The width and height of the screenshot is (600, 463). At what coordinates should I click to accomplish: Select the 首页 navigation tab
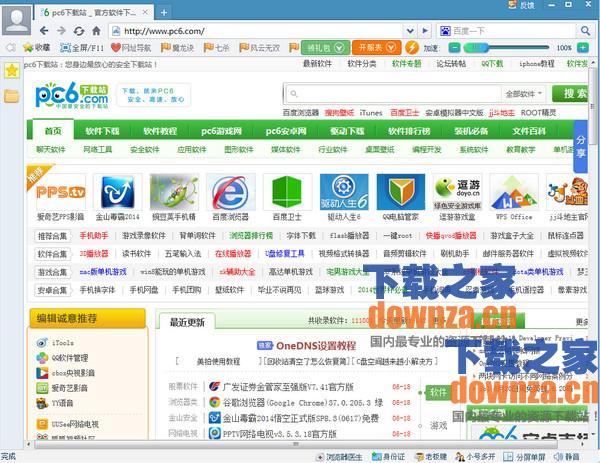[53, 131]
